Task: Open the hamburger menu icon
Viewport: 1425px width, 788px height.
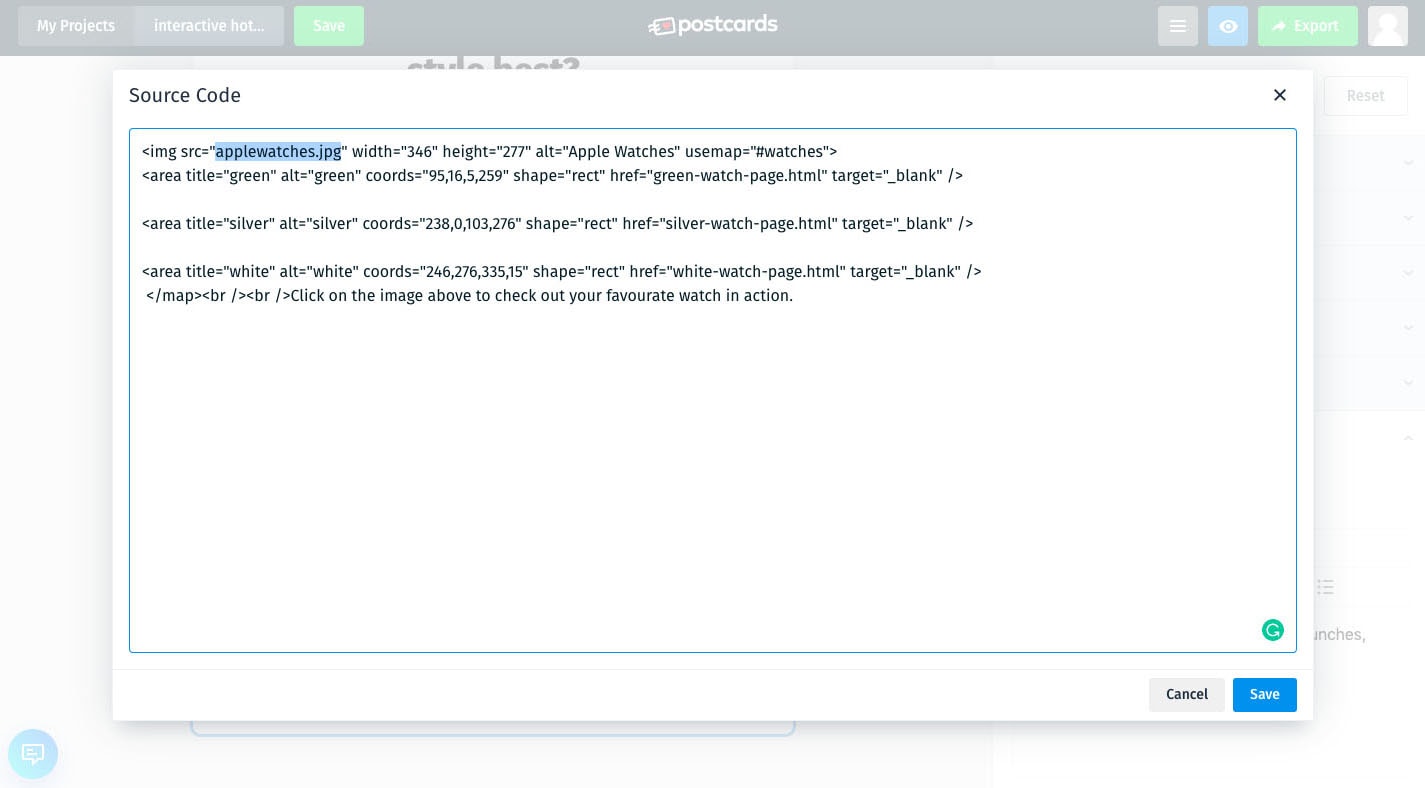Action: coord(1178,26)
